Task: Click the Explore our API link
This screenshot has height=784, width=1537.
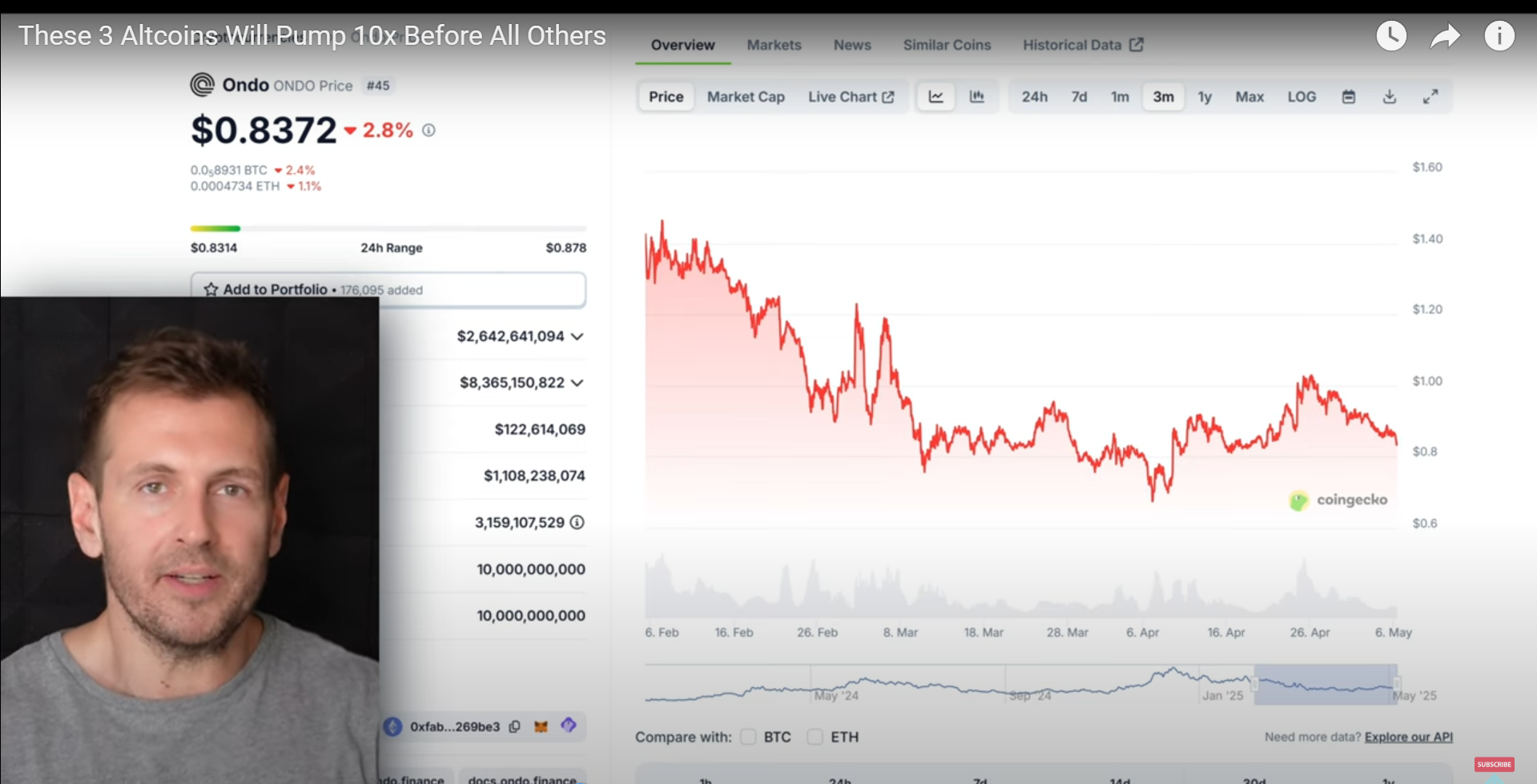Action: click(1408, 737)
